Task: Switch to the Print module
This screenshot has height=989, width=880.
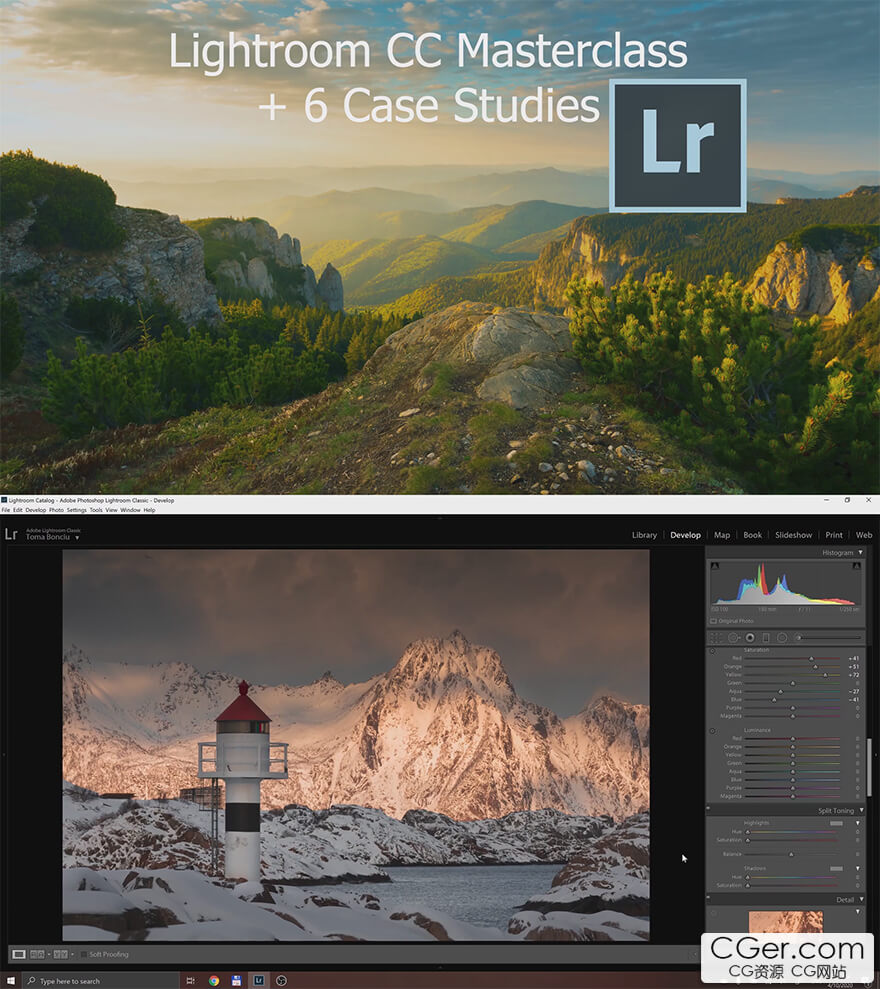Action: (833, 535)
